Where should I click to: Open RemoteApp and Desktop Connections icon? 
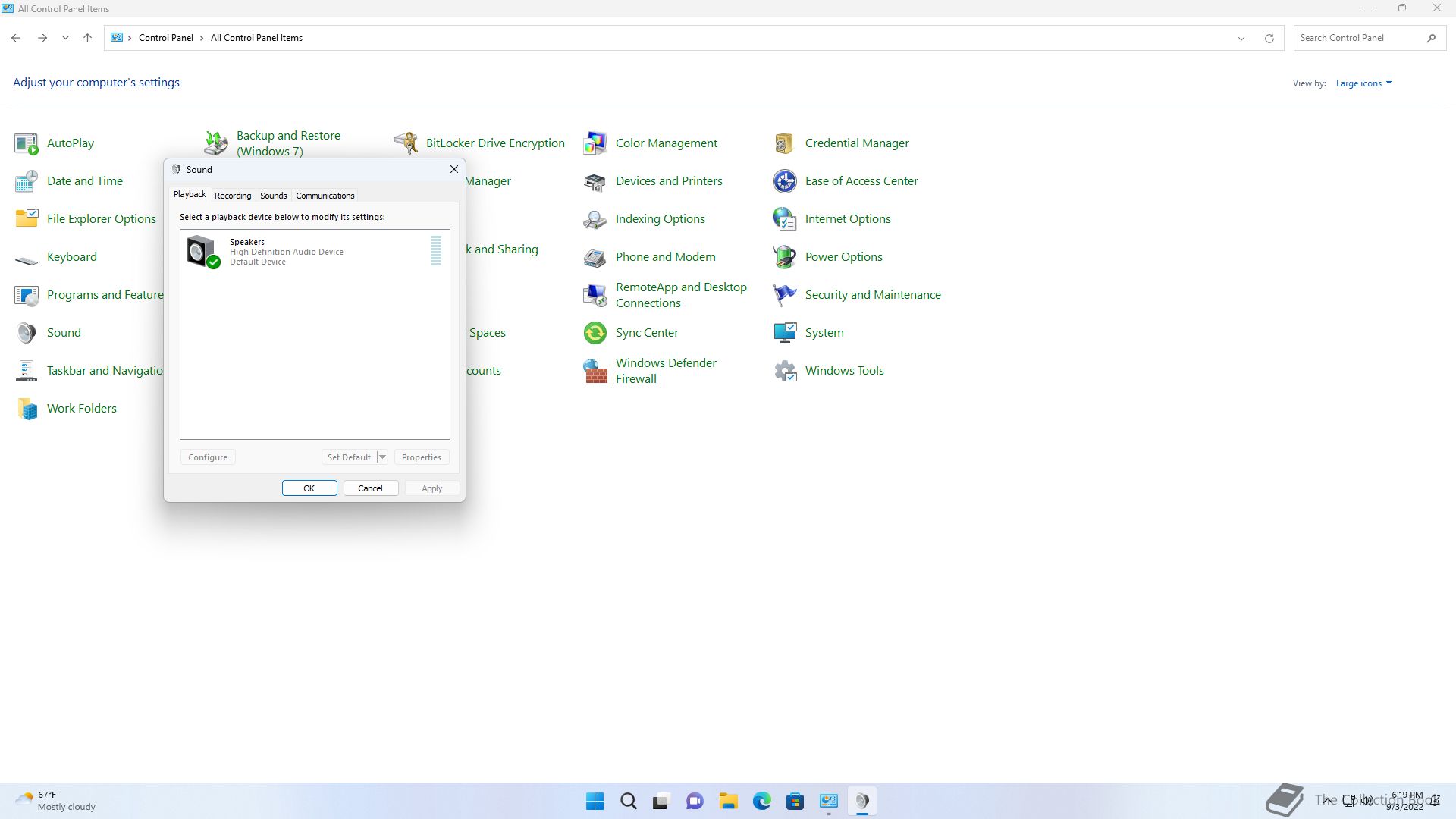click(x=595, y=295)
